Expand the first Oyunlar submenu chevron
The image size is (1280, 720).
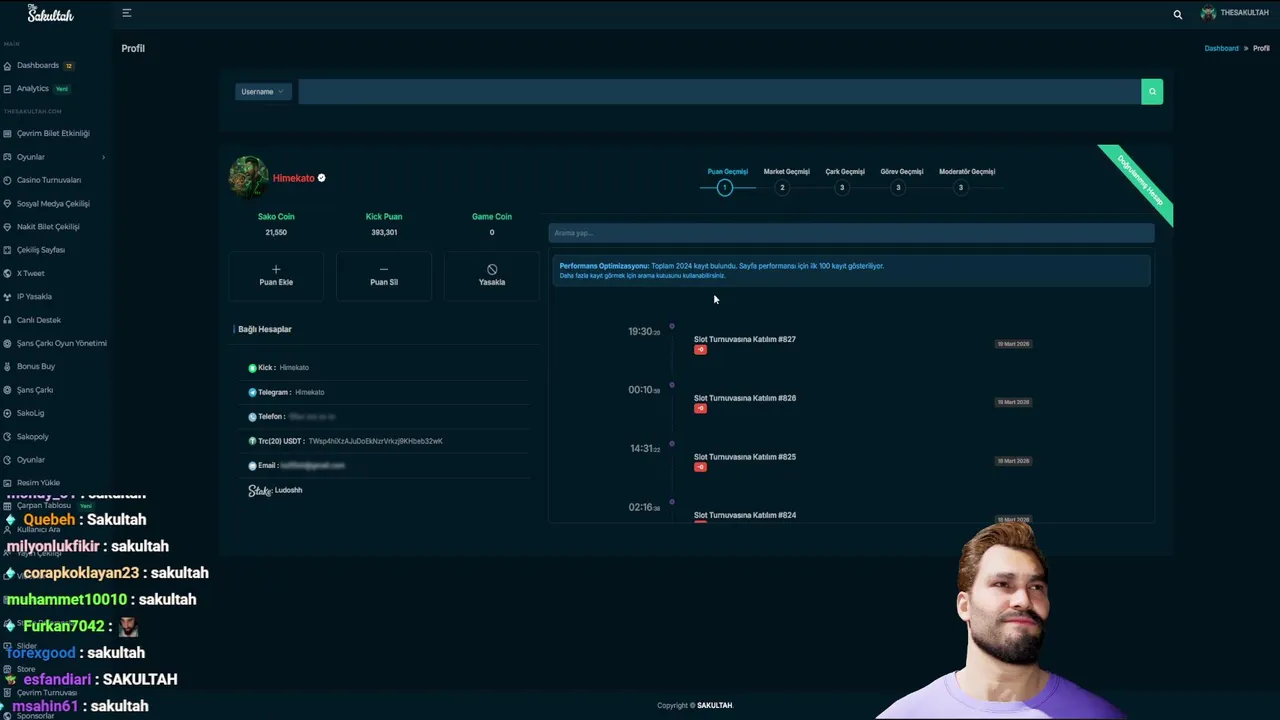tap(103, 157)
